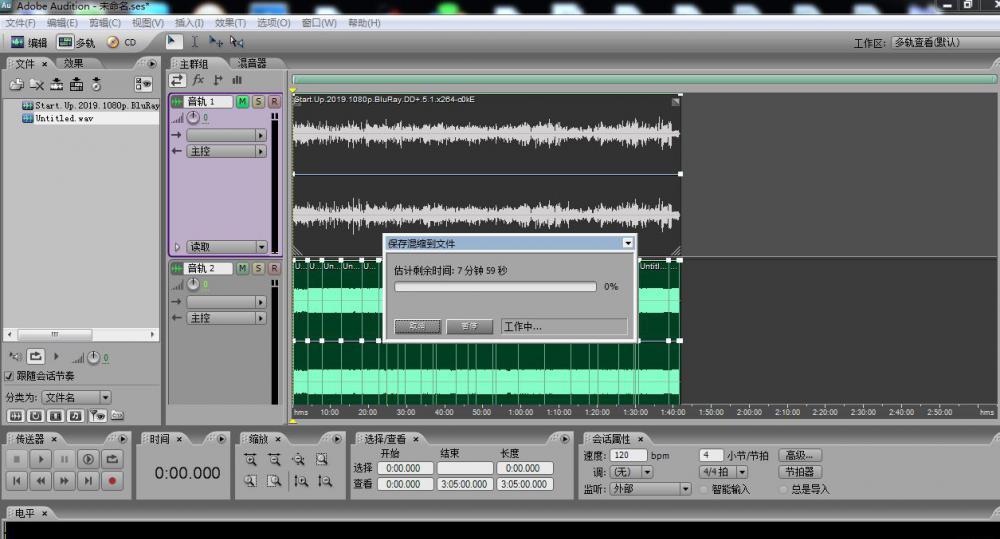Show the Sends track controls
The height and width of the screenshot is (539, 1000).
218,80
